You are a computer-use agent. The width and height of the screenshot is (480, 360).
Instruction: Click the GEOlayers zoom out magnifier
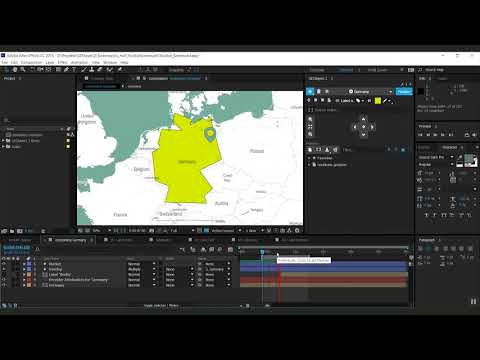pyautogui.click(x=310, y=134)
